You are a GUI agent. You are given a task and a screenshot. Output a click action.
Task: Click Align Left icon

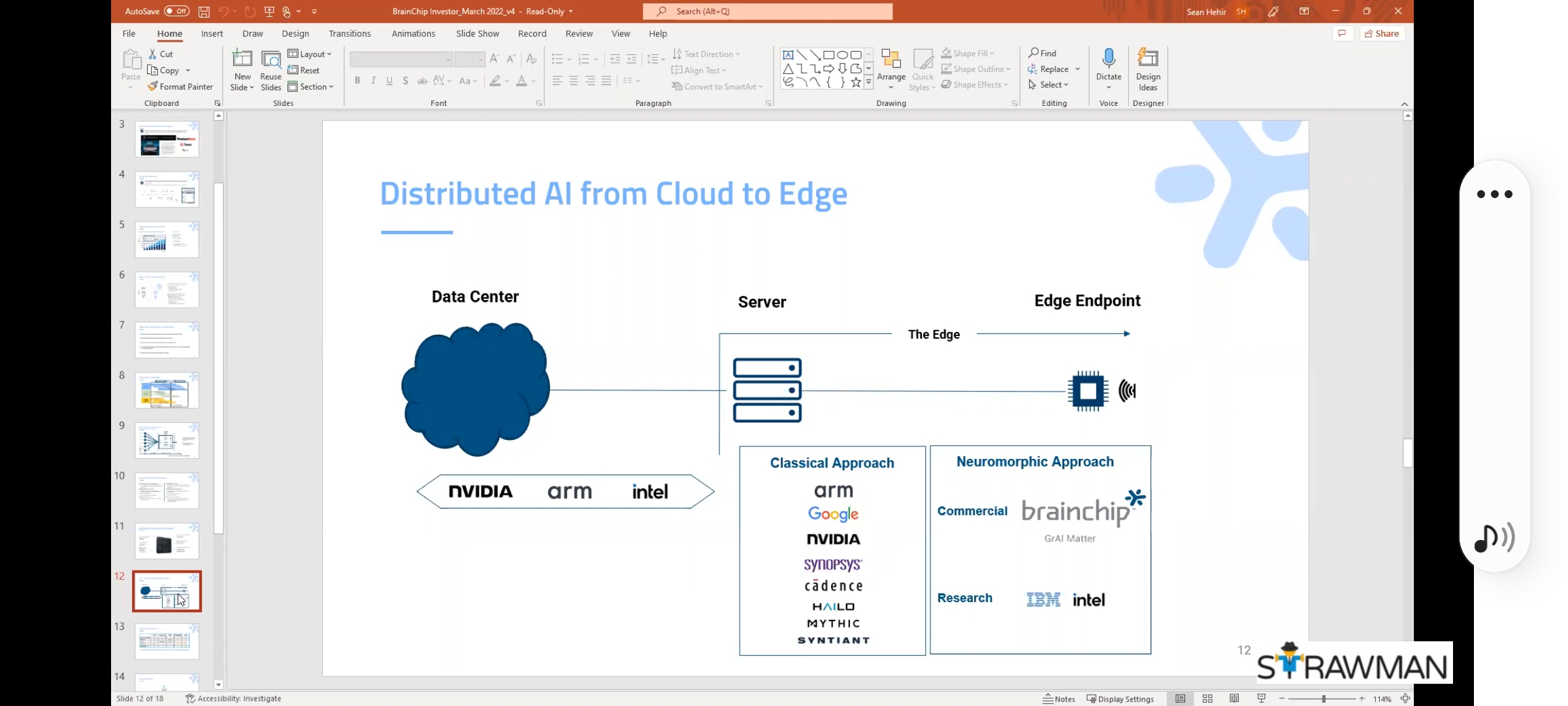tap(557, 80)
